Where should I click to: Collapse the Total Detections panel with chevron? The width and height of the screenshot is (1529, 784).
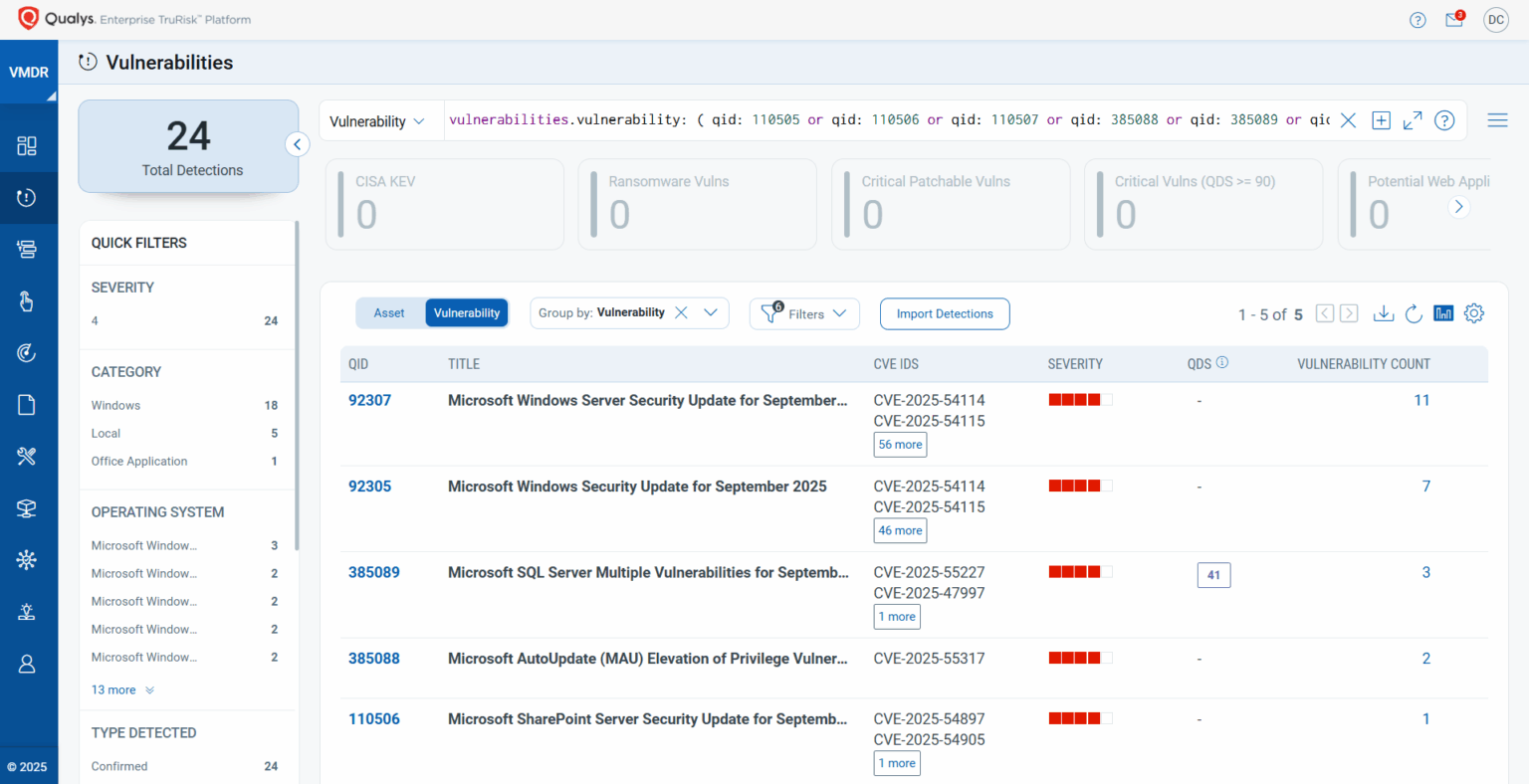pos(297,144)
